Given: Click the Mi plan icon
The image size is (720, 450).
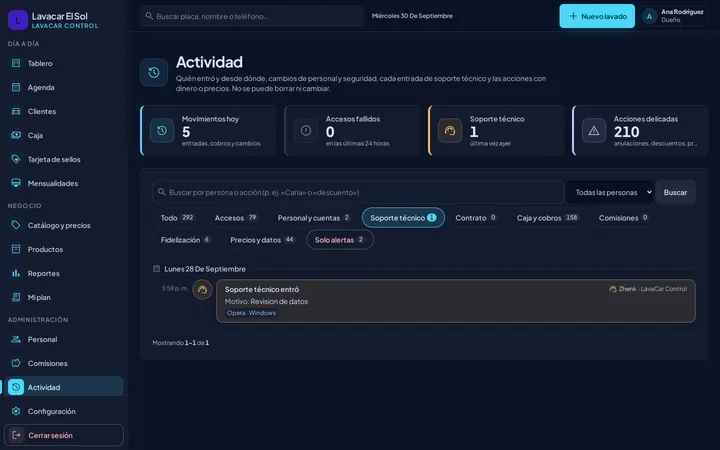Looking at the screenshot, I should coord(16,297).
